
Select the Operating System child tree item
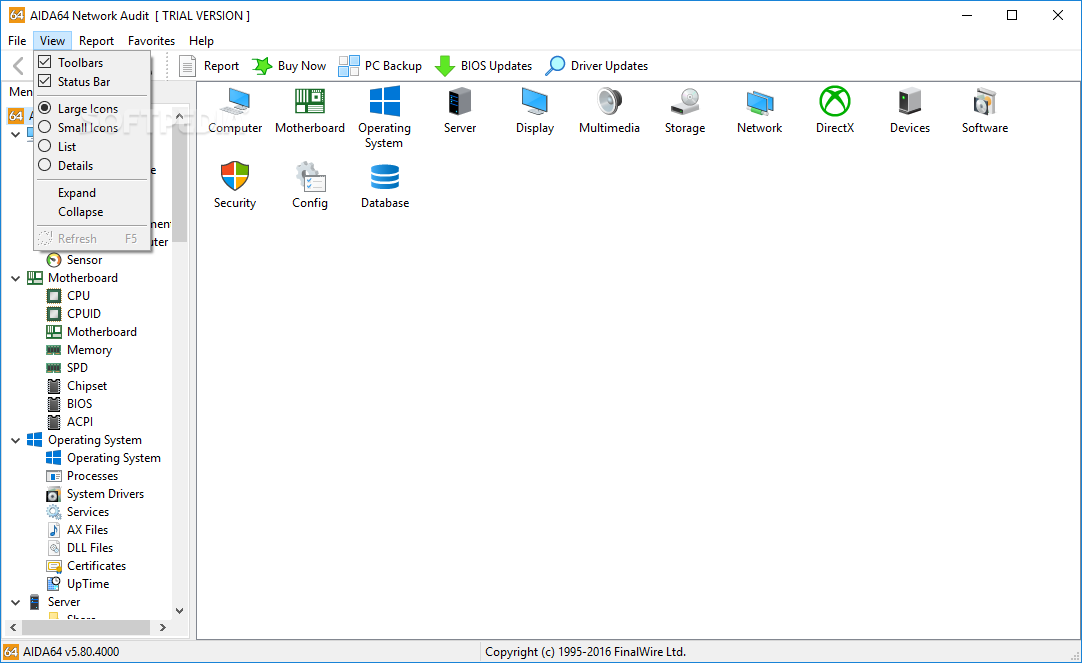click(104, 458)
